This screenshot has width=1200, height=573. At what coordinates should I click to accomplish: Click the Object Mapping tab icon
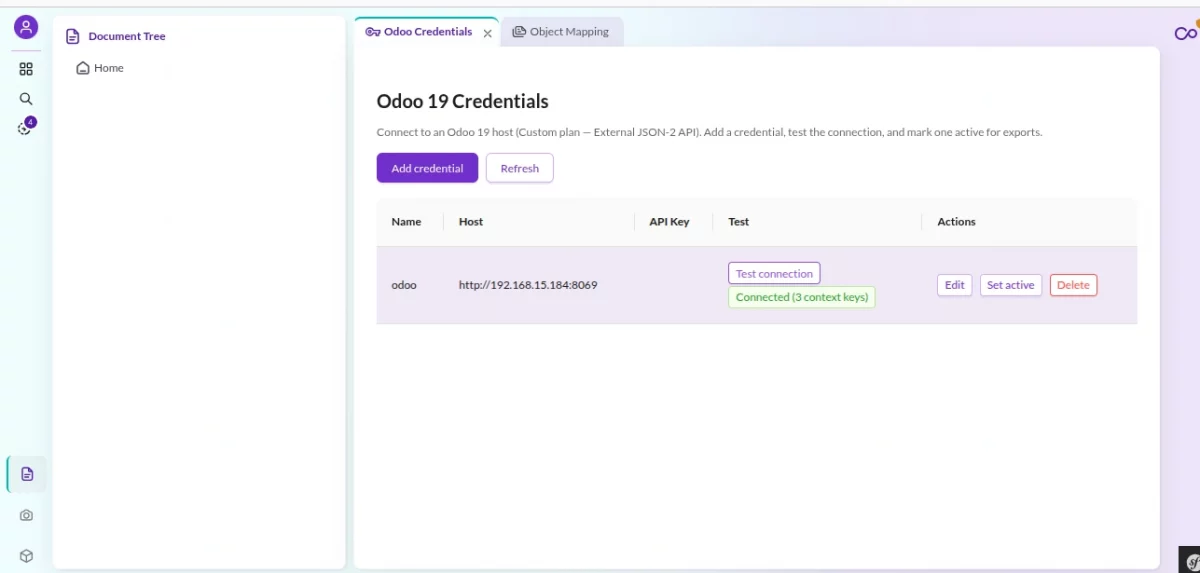519,32
